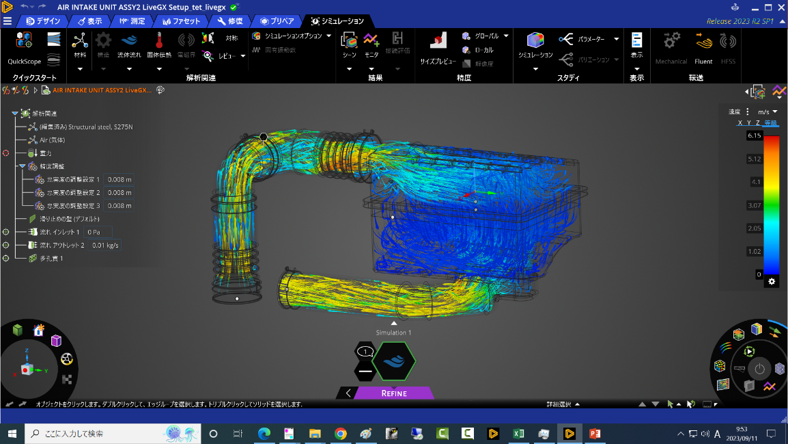Switch to the 測定 tab
Screen dimensions: 788x444
(x=132, y=21)
